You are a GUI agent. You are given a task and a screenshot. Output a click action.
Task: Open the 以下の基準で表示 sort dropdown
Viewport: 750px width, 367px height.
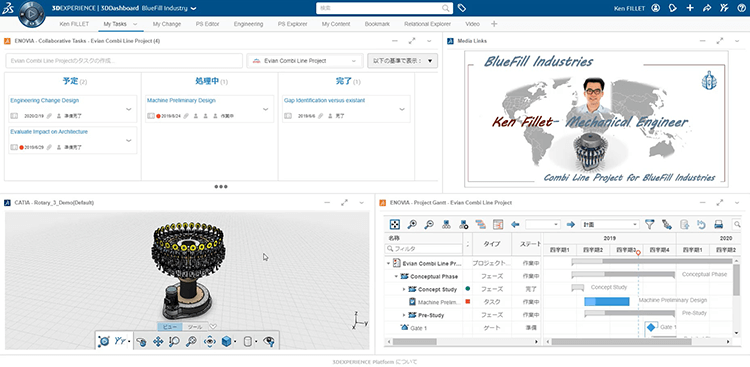(x=402, y=61)
